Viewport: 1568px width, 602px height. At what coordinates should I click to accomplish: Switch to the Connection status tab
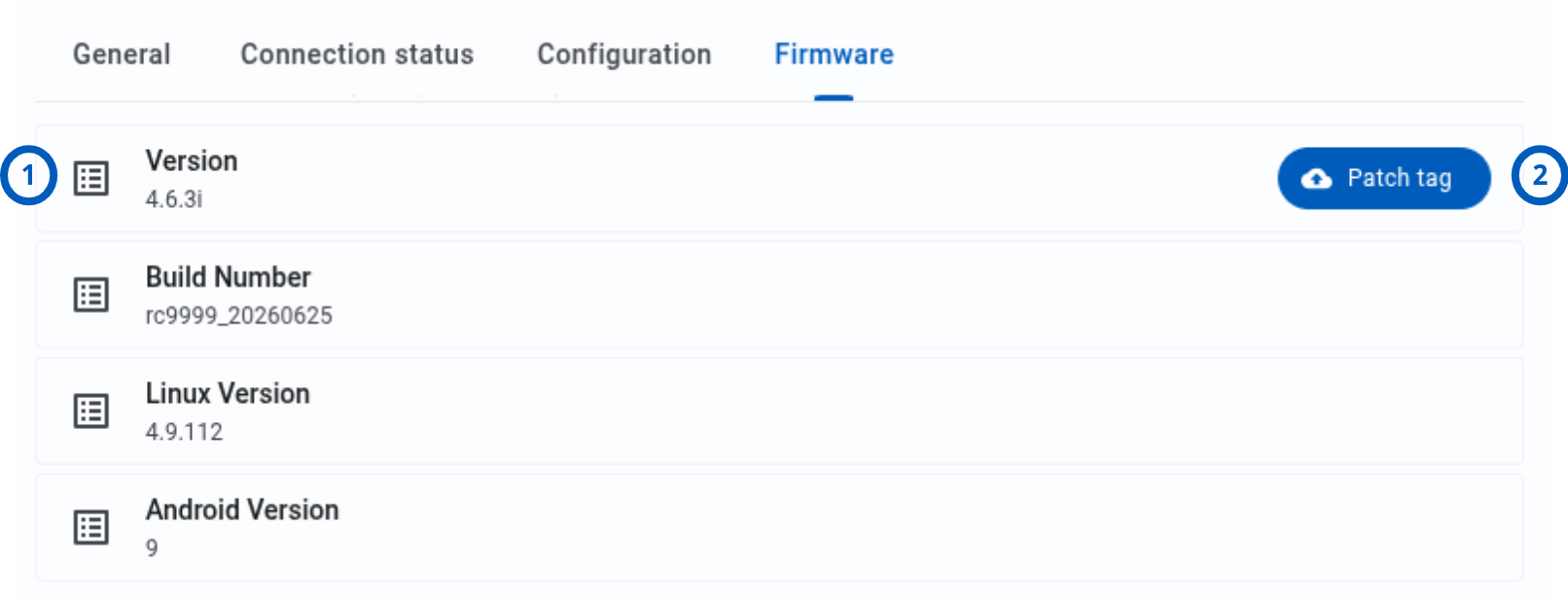(x=357, y=54)
